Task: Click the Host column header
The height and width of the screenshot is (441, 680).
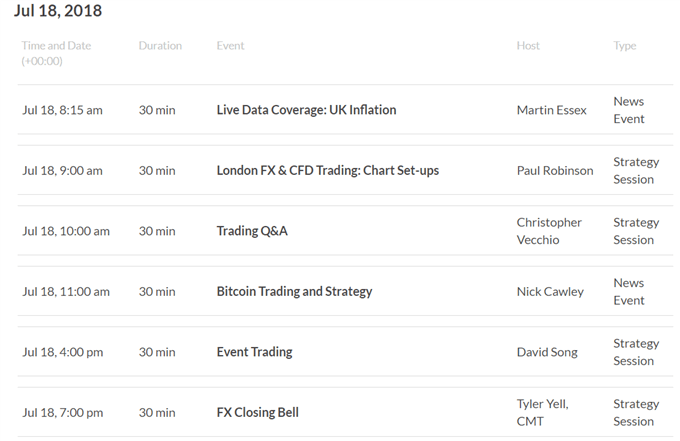Action: [x=528, y=46]
